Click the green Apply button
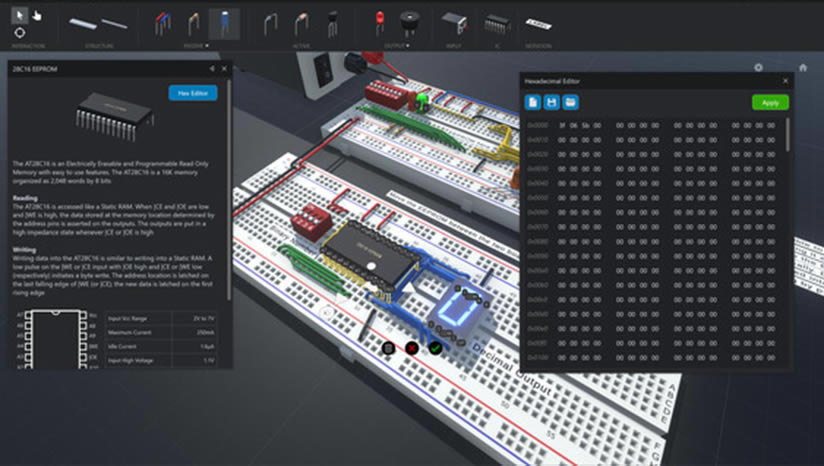Viewport: 824px width, 466px height. coord(770,102)
